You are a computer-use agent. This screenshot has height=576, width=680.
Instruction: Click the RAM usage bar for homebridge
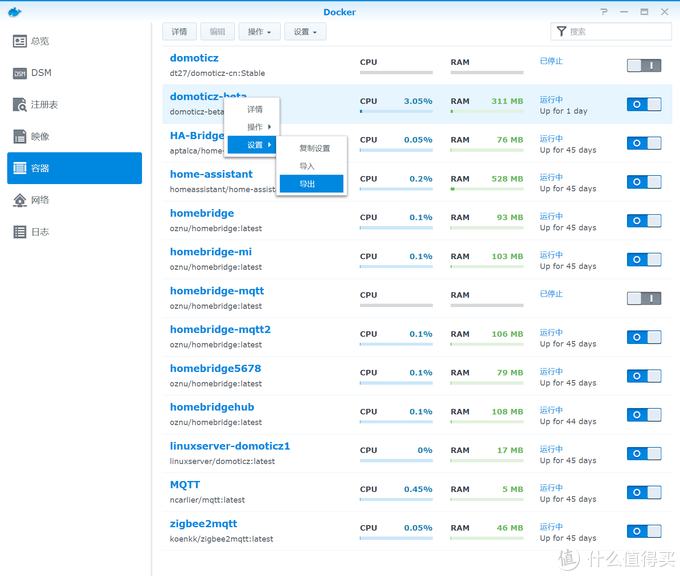(486, 227)
